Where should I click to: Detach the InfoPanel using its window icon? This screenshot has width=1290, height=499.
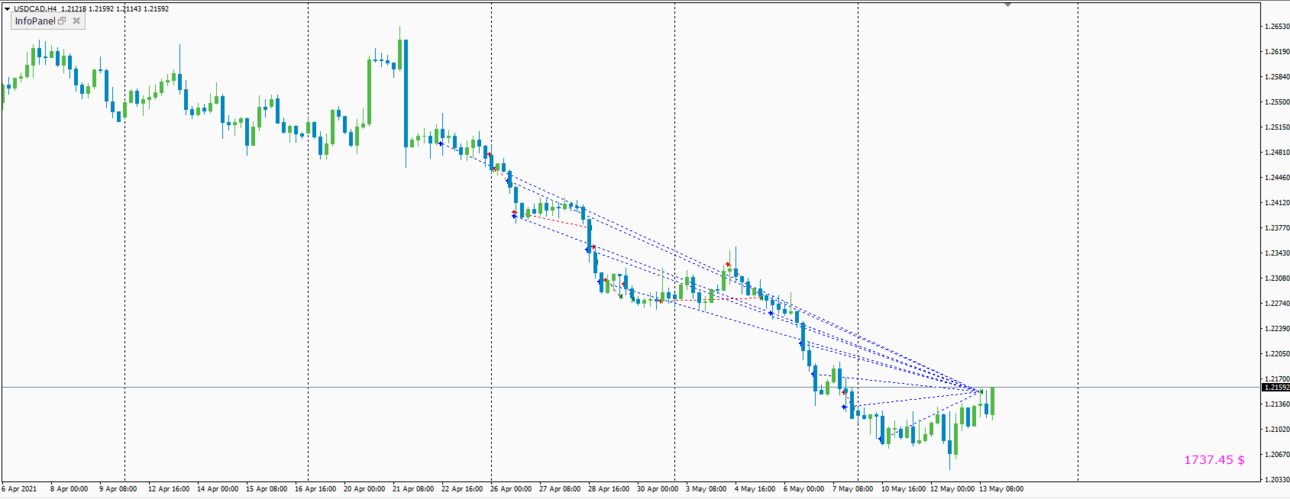coord(62,21)
